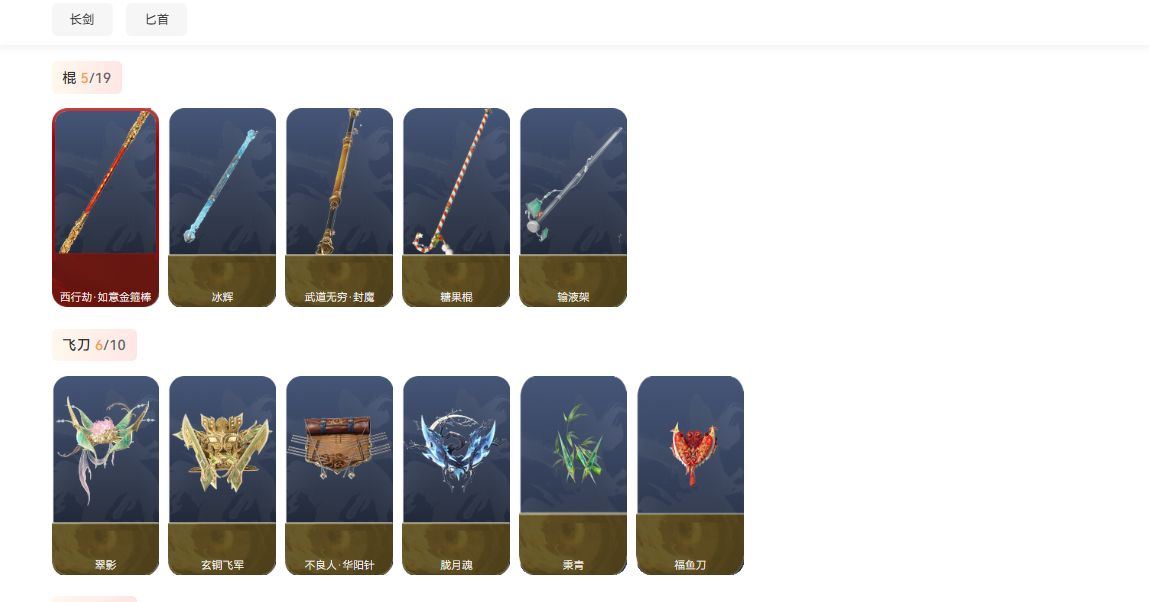Click the 冰辉 name label
This screenshot has width=1149, height=602.
[x=222, y=297]
